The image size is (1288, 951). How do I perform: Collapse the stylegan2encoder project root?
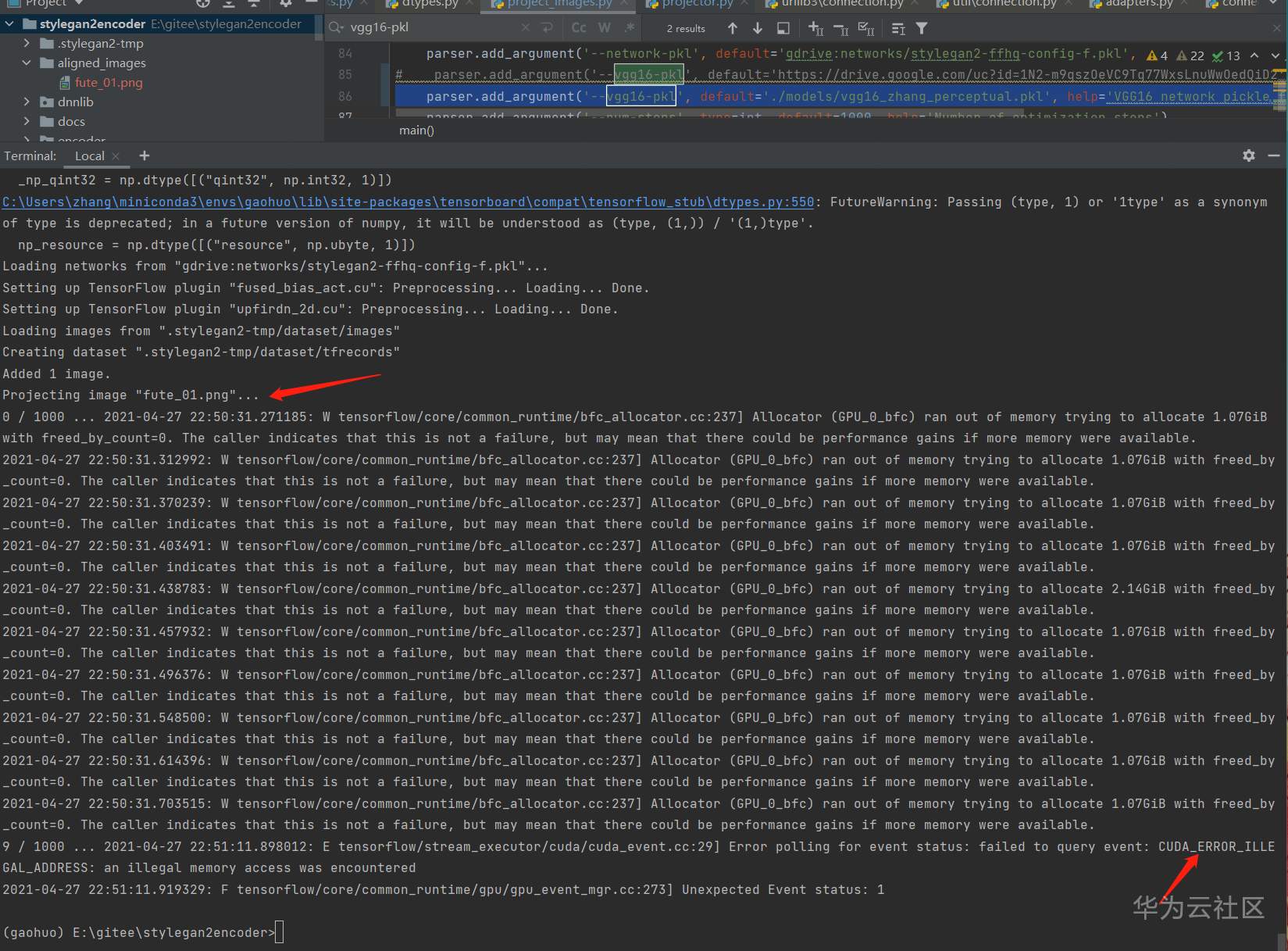click(9, 23)
